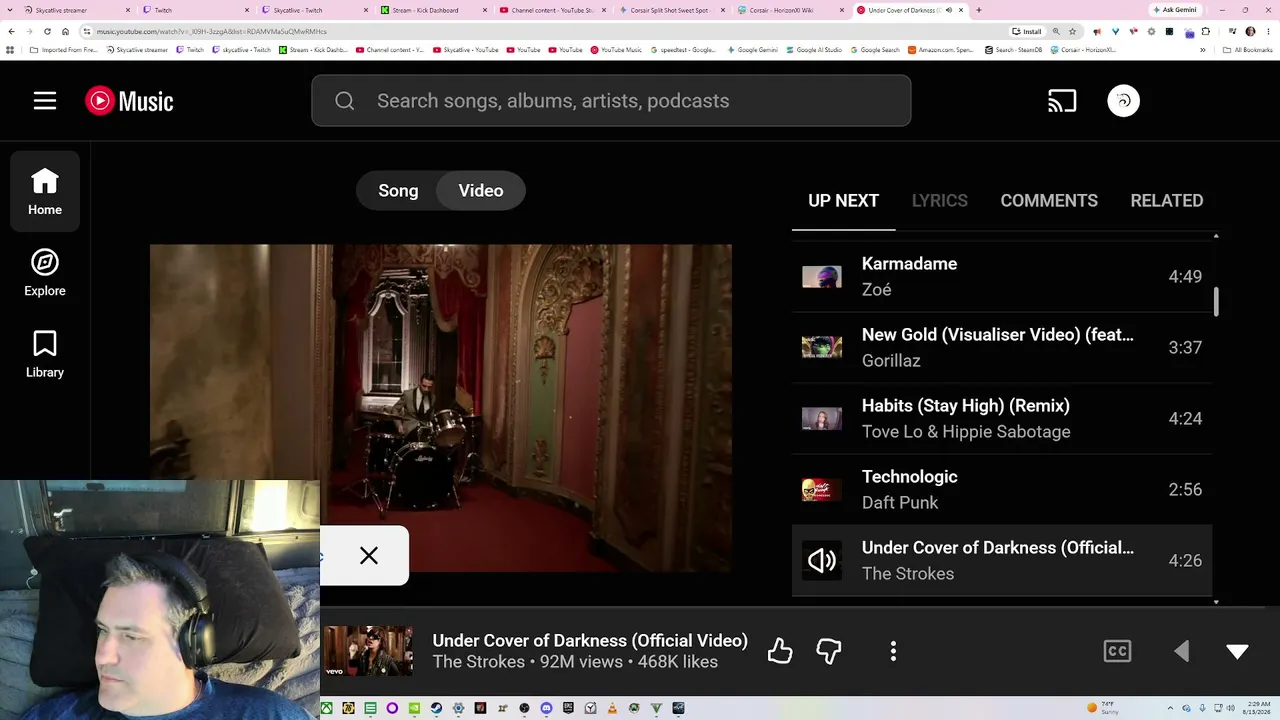This screenshot has height=720, width=1280.
Task: Click the New Gold queue thumbnail
Action: pos(822,348)
